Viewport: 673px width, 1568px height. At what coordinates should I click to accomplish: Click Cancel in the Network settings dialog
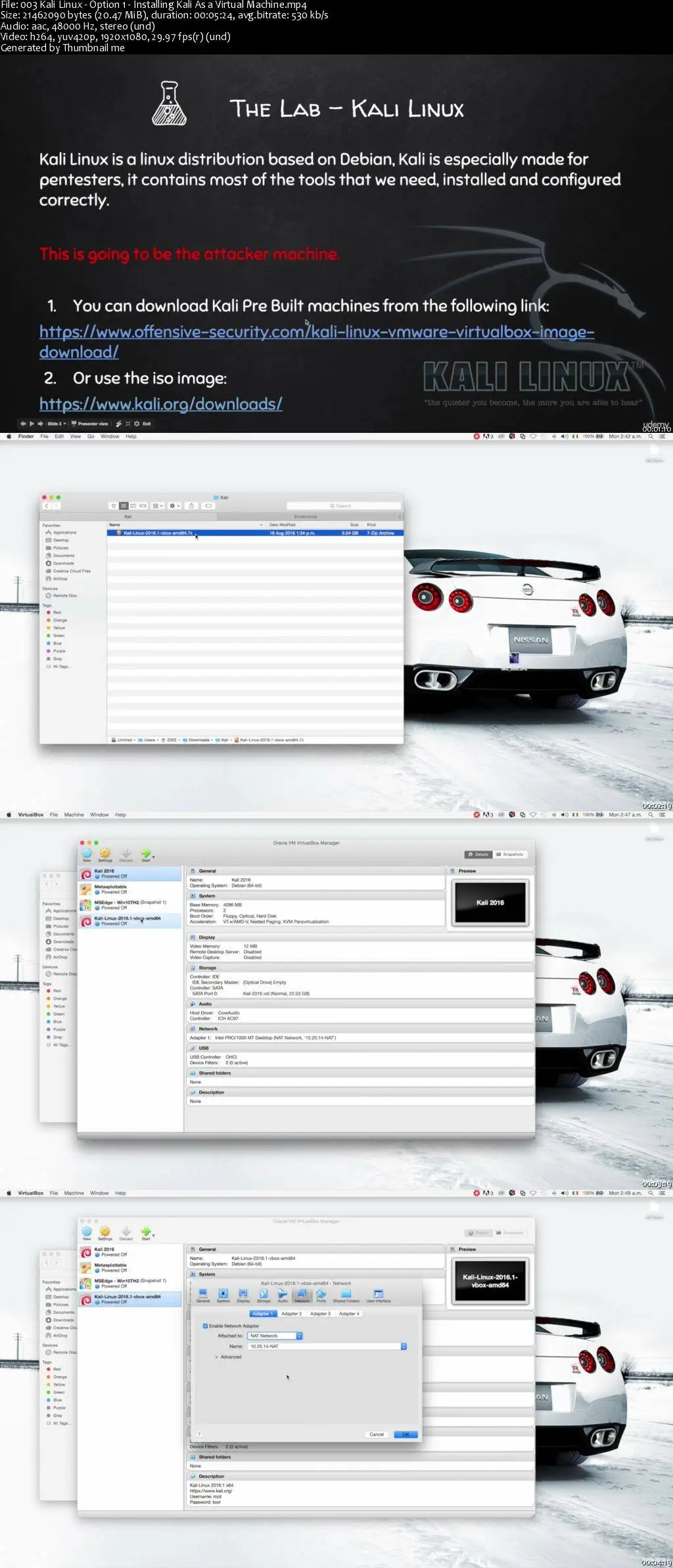pyautogui.click(x=377, y=1434)
